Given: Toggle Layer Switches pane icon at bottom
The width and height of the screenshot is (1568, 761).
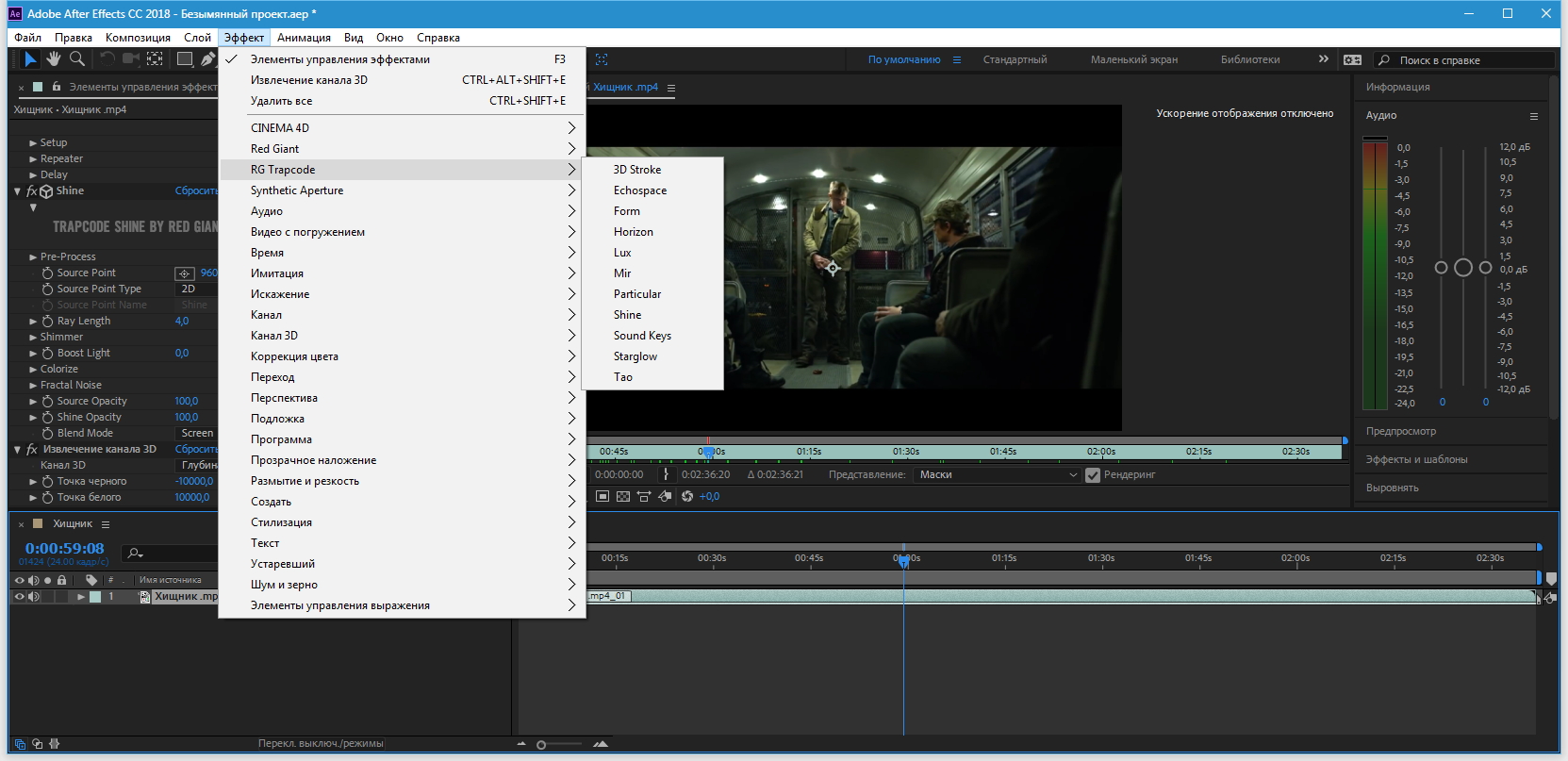Looking at the screenshot, I should pyautogui.click(x=20, y=744).
